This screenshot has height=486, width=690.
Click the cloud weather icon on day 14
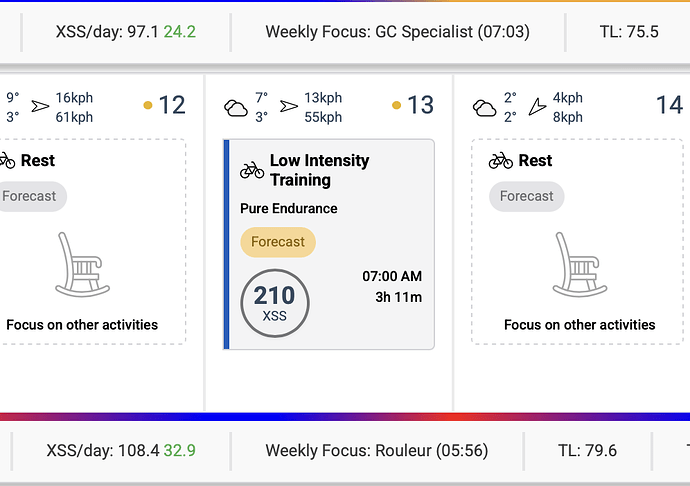tap(484, 107)
